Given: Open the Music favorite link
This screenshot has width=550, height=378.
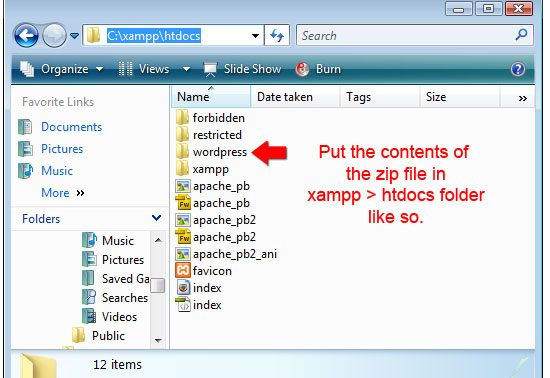Looking at the screenshot, I should (x=57, y=171).
